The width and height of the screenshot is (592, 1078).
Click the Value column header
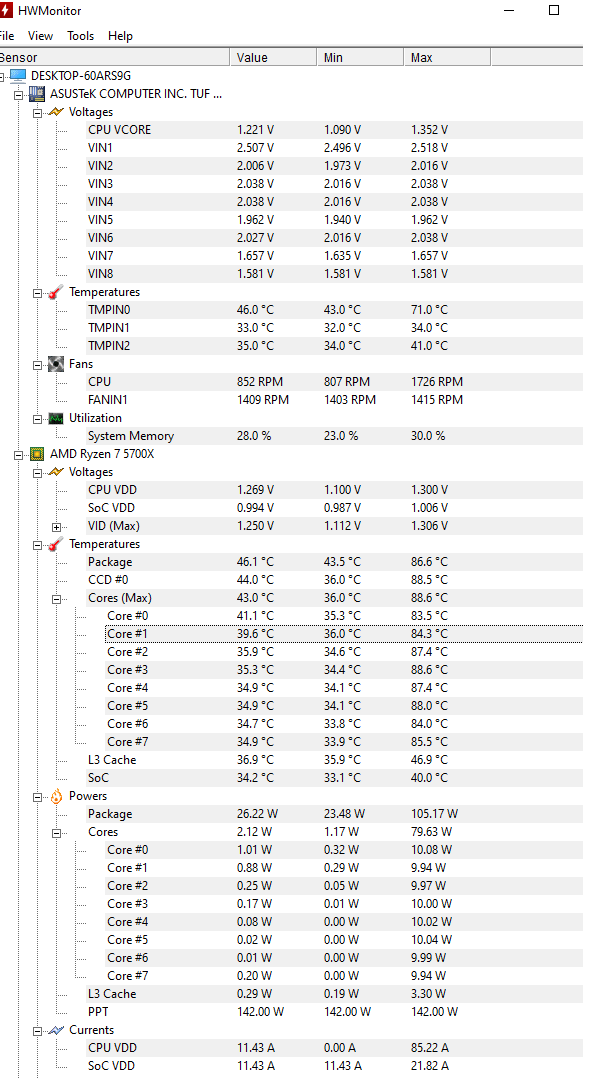tap(273, 58)
